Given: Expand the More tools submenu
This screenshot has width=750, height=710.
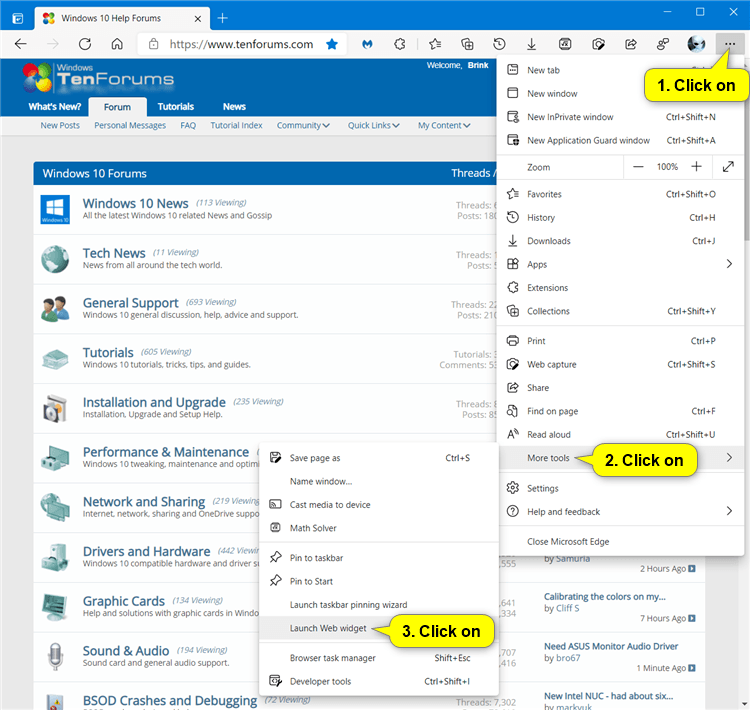Looking at the screenshot, I should [x=621, y=458].
